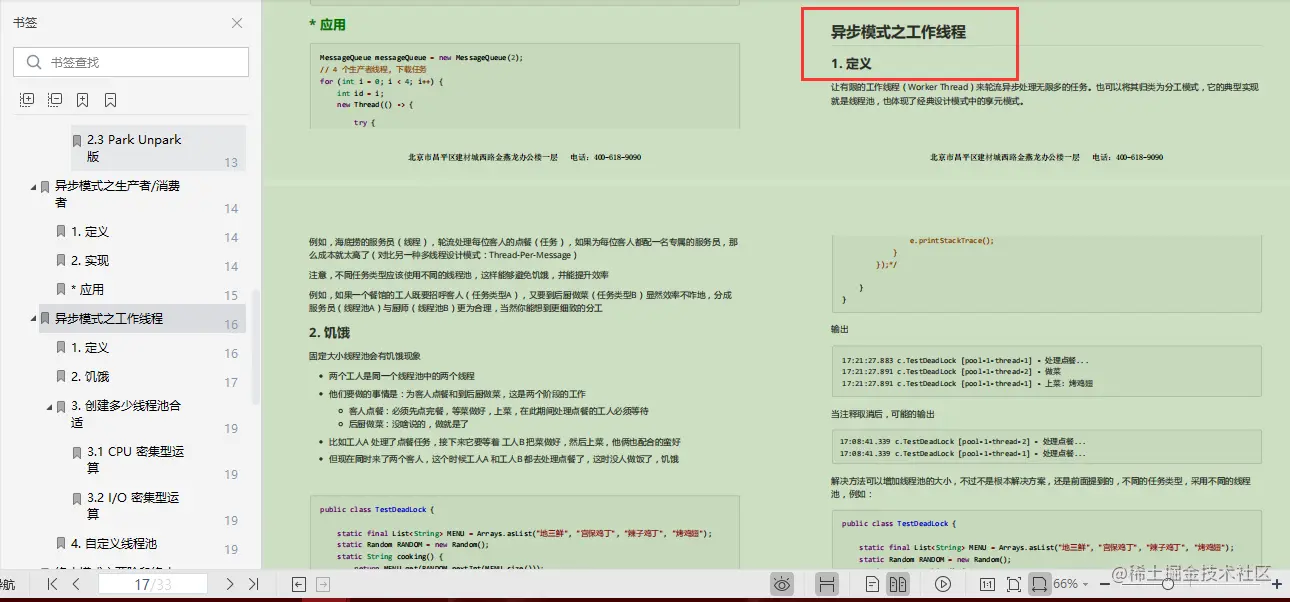Screen dimensions: 1290x602
Task: Go to the last page
Action: (x=252, y=584)
